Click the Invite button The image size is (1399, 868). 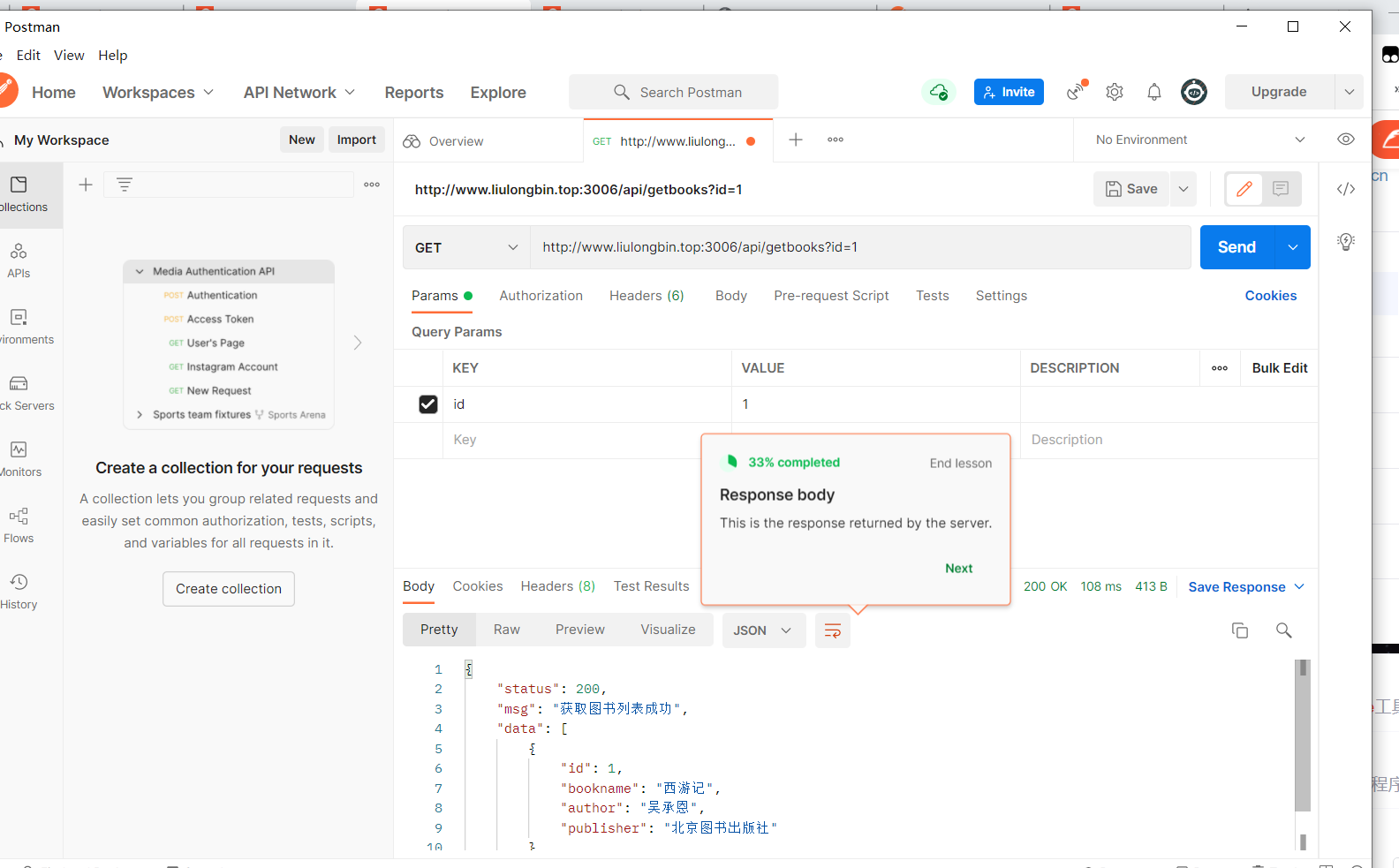pos(1009,92)
